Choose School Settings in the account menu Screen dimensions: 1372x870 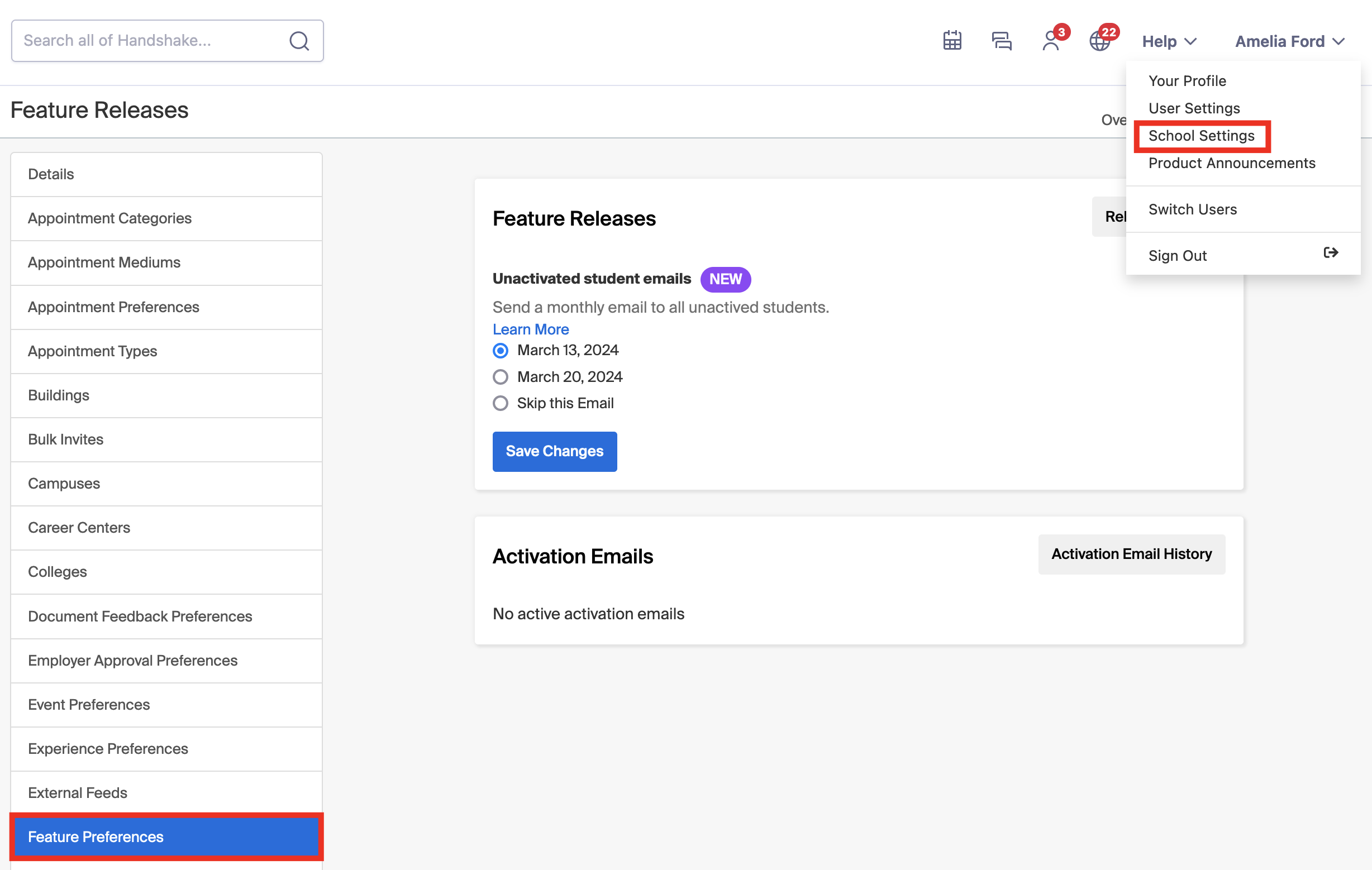click(1202, 136)
